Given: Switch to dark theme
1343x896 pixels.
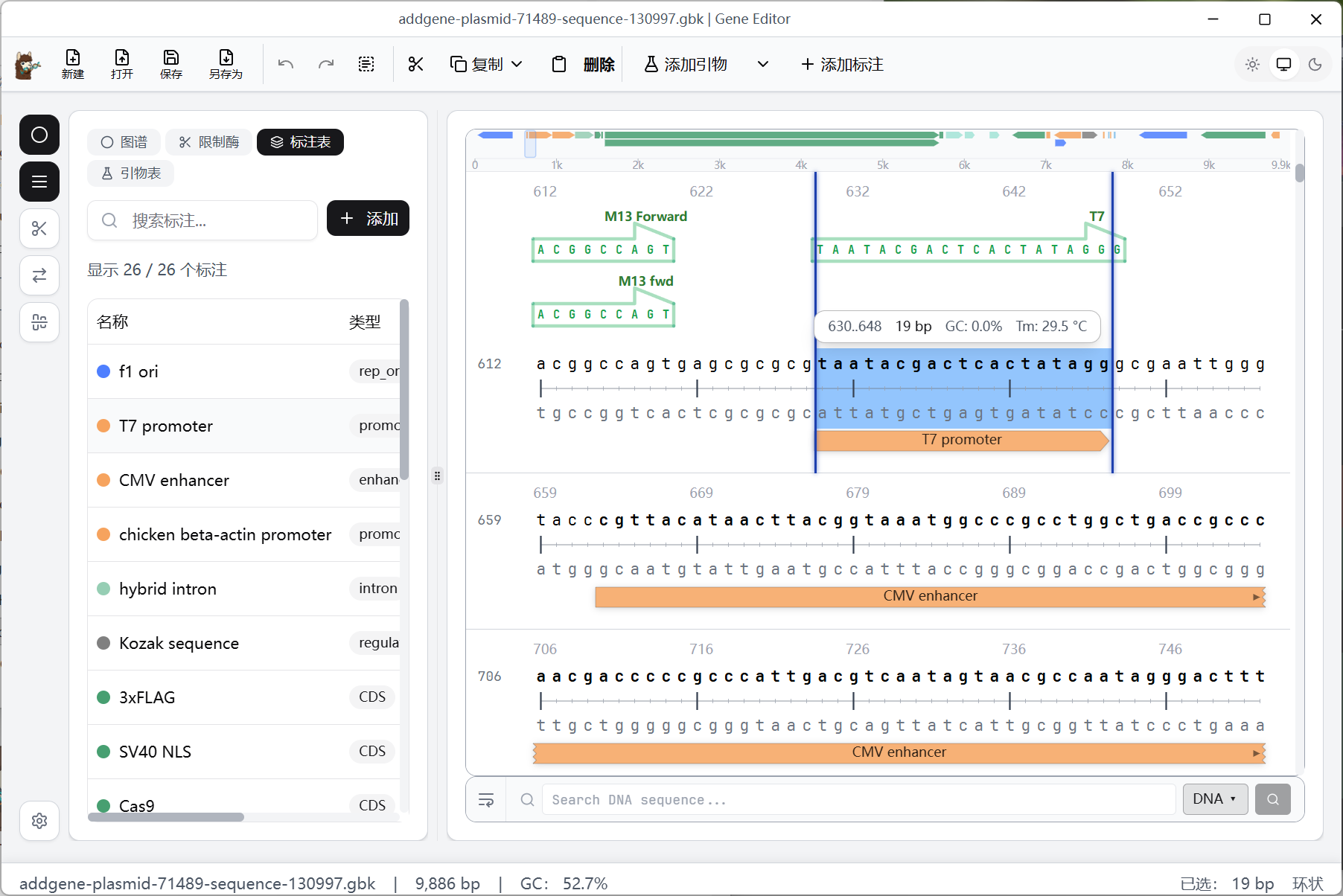Looking at the screenshot, I should pos(1315,65).
